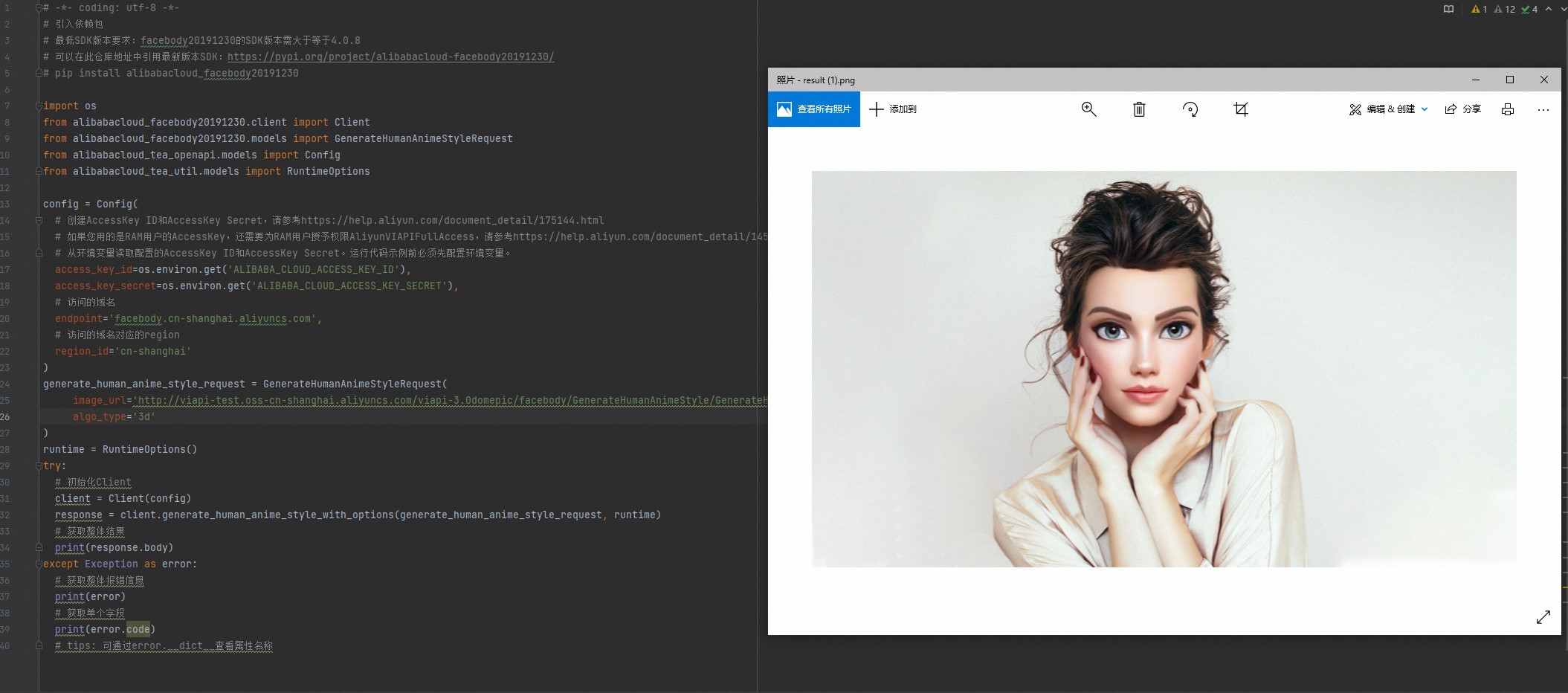The image size is (1568, 693).
Task: Go to previous highlighted error arrow
Action: click(1549, 9)
